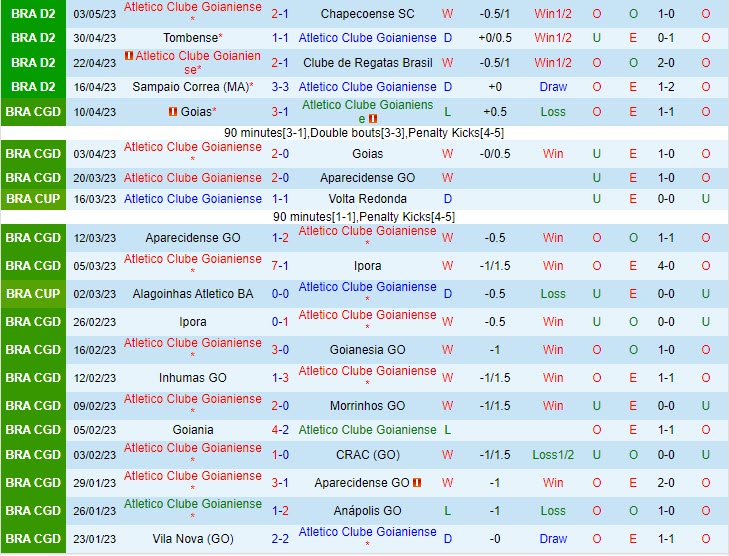Screen dimensions: 729x556
Task: Click Aparecidense GO home team on 12/03/23
Action: 192,238
